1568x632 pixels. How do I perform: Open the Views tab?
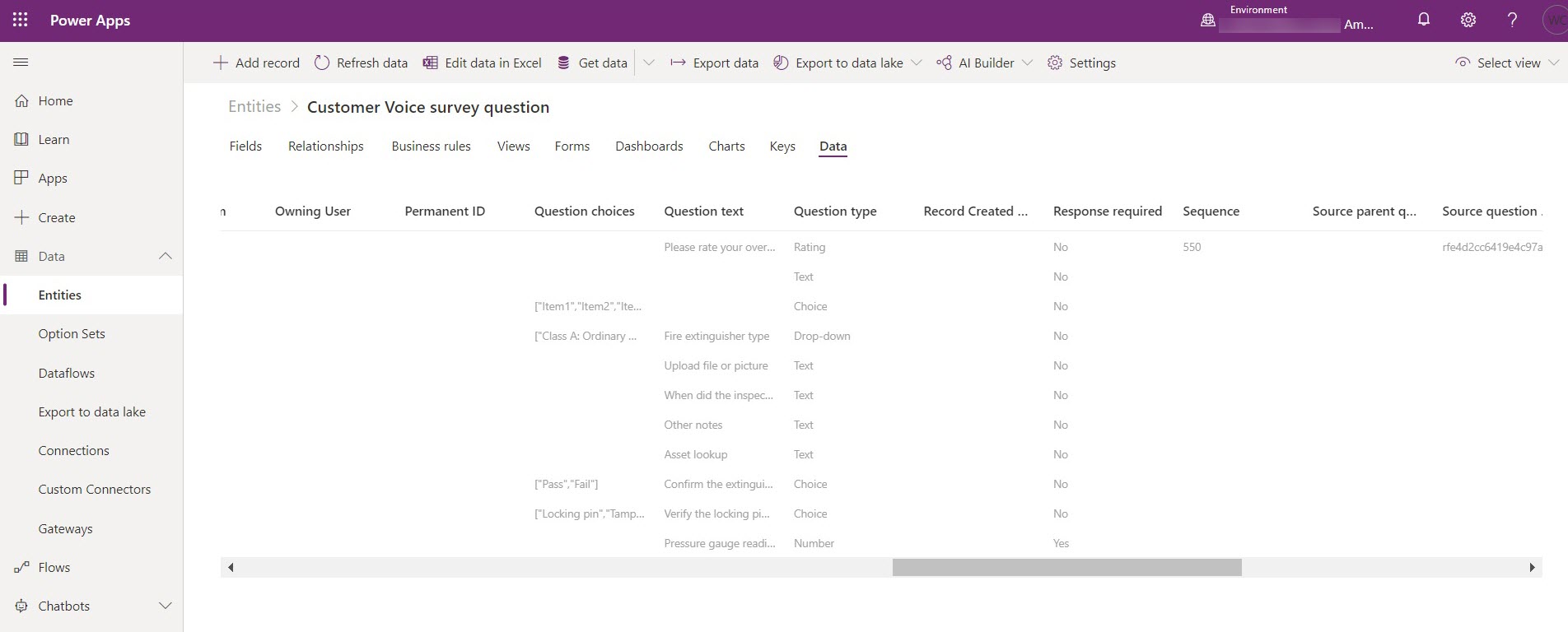tap(514, 146)
